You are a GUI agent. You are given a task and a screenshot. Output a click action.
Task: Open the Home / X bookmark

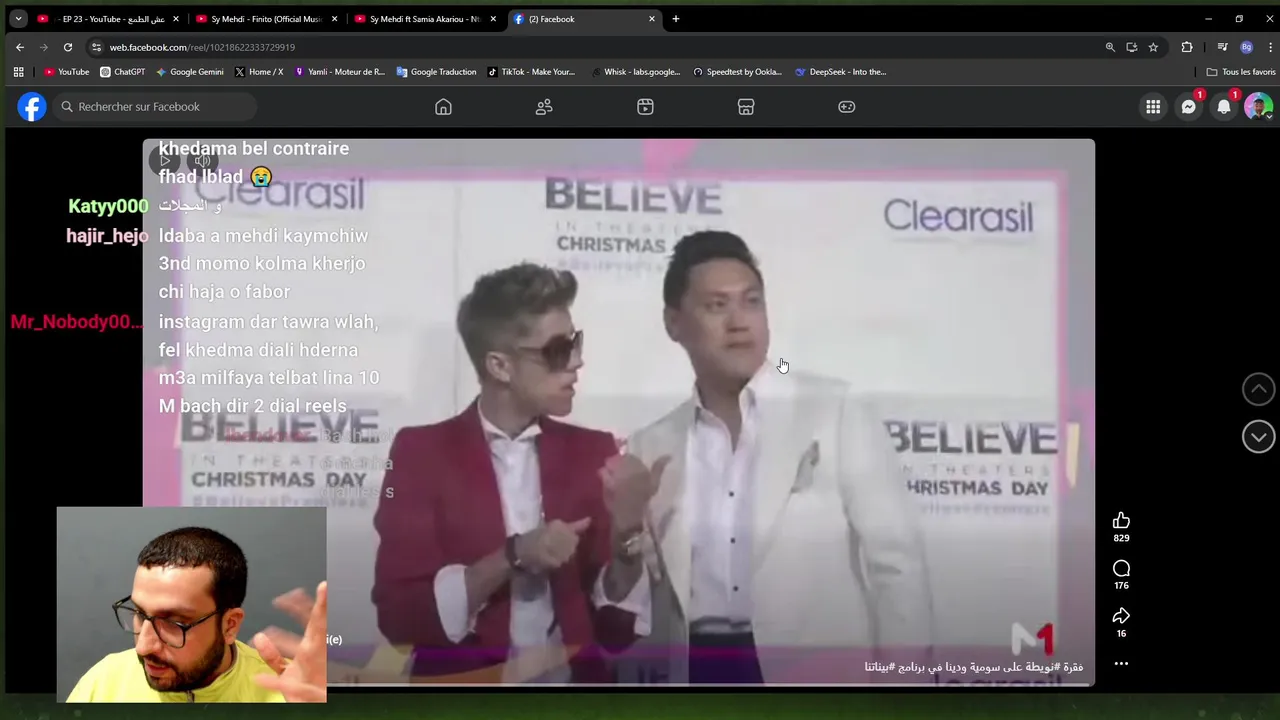pos(259,72)
